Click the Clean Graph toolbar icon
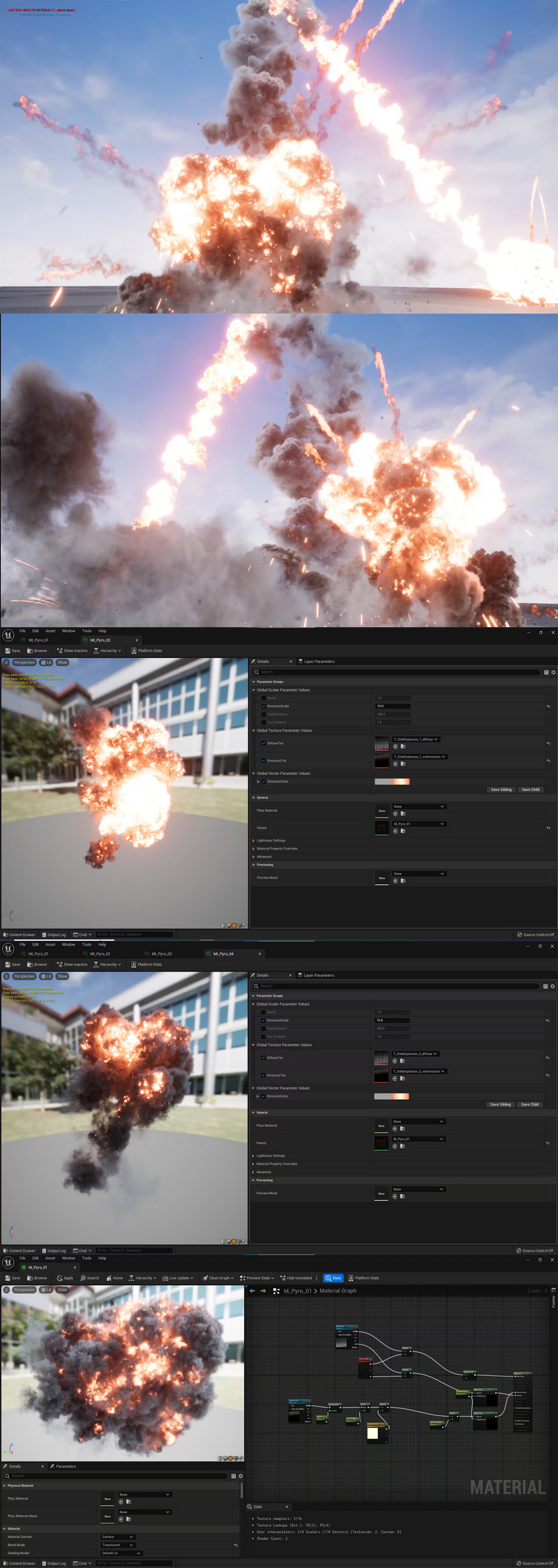This screenshot has width=558, height=1568. pyautogui.click(x=217, y=1278)
